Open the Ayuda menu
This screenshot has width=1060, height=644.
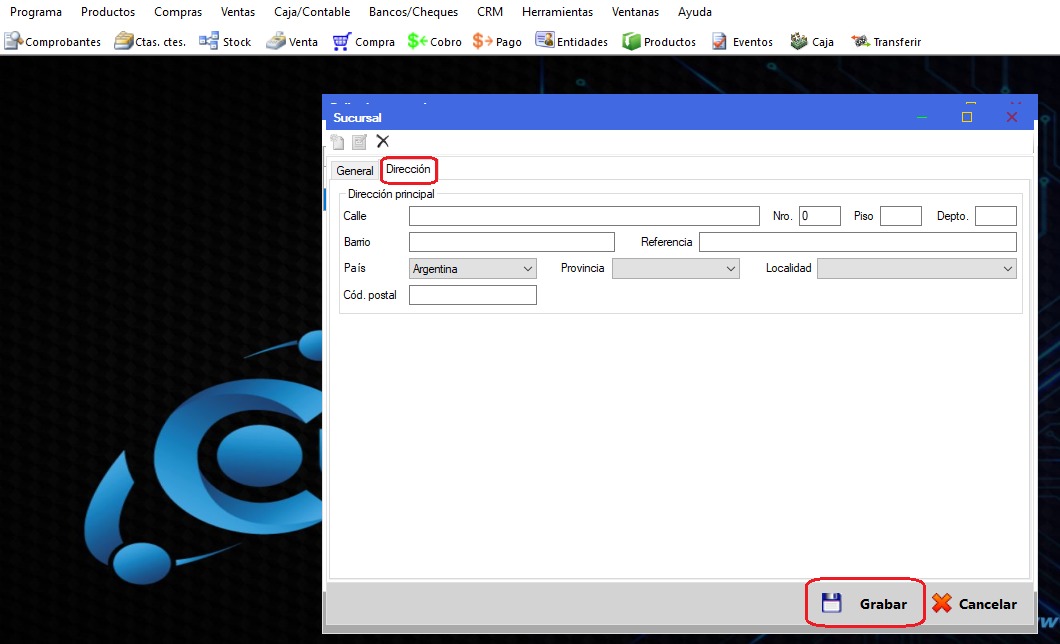coord(695,12)
